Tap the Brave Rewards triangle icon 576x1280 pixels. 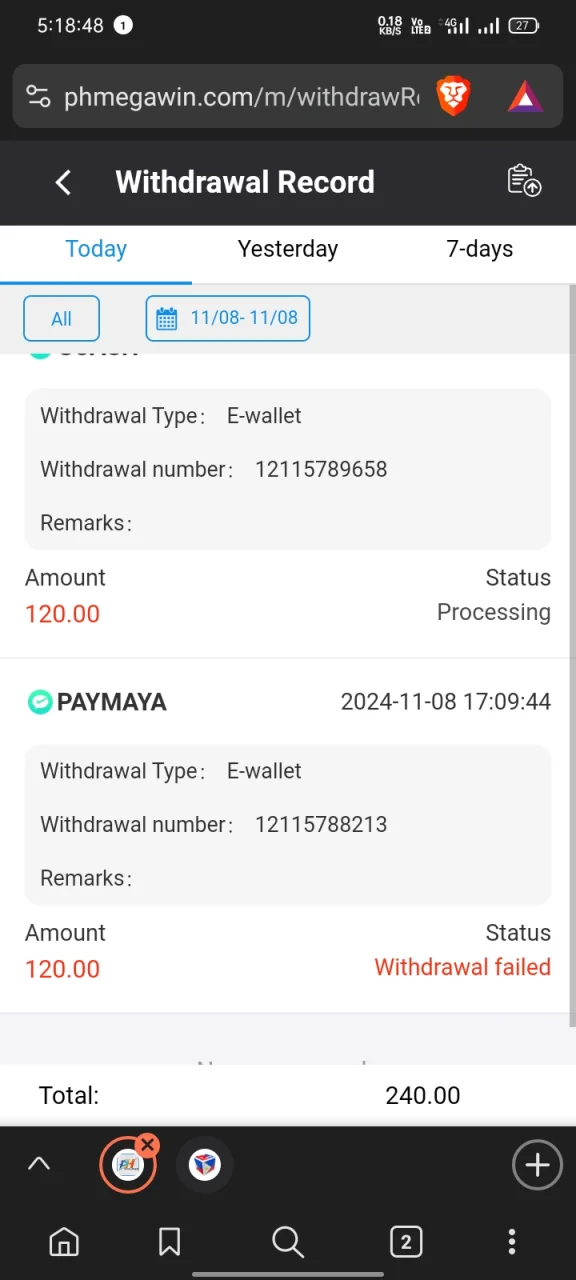click(x=525, y=96)
